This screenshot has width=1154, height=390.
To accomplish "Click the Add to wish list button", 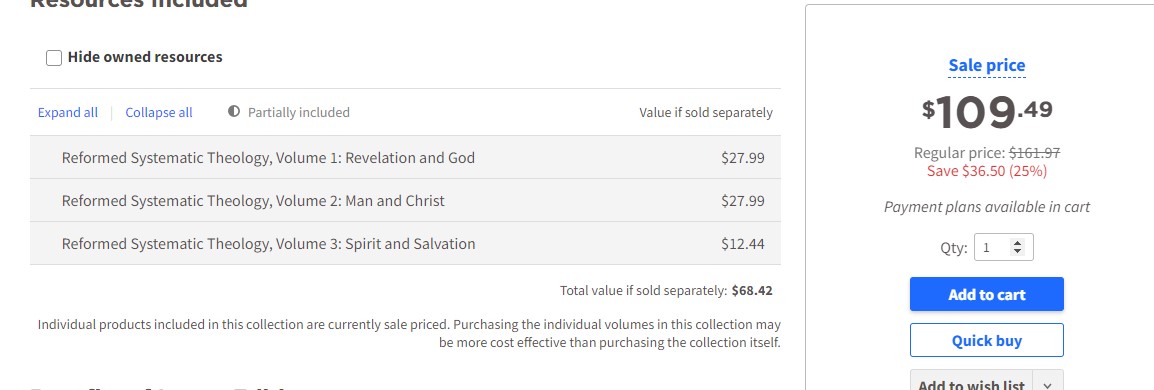I will pos(971,383).
